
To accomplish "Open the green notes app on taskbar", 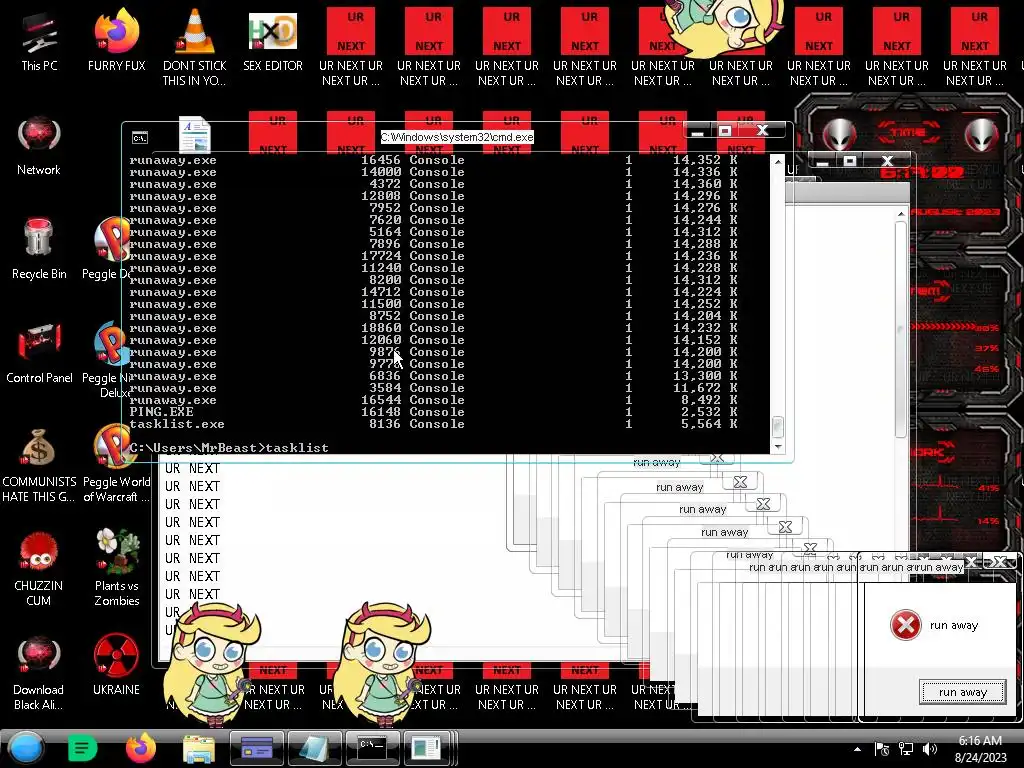I will [82, 748].
